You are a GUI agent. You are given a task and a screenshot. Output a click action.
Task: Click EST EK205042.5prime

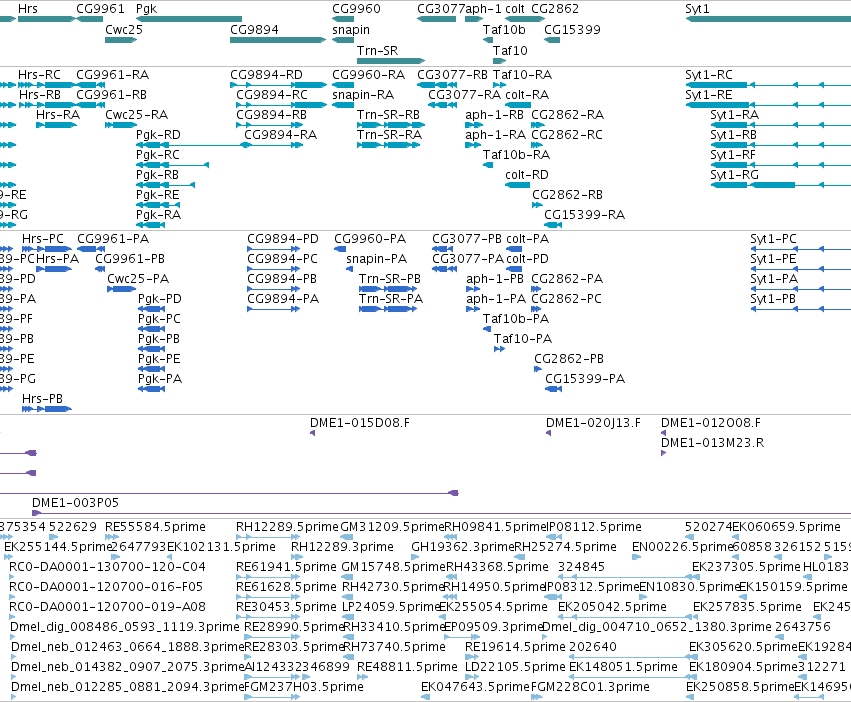click(612, 607)
